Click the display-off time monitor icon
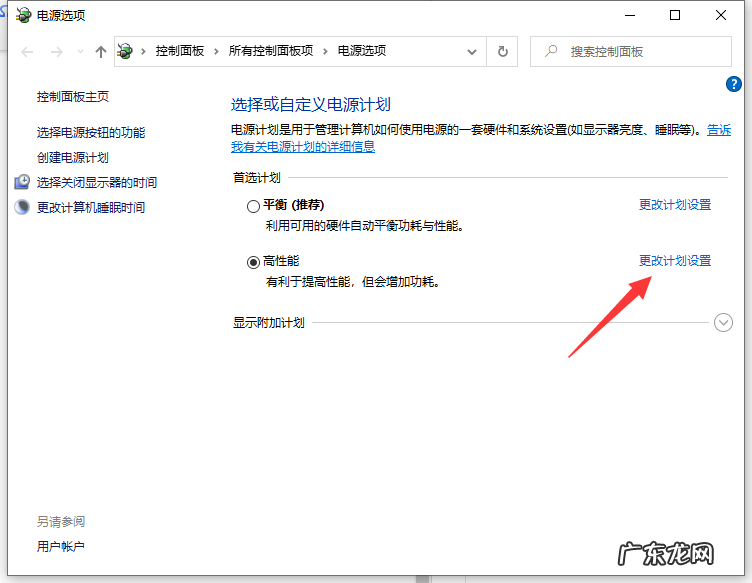 click(x=22, y=182)
